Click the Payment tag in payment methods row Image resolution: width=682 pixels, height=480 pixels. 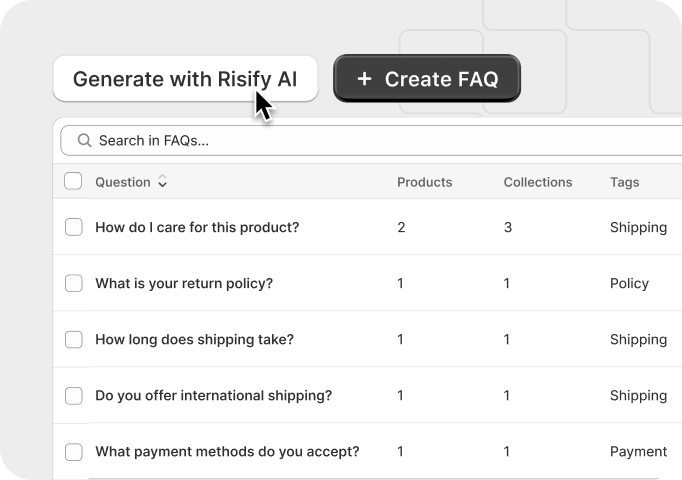638,451
